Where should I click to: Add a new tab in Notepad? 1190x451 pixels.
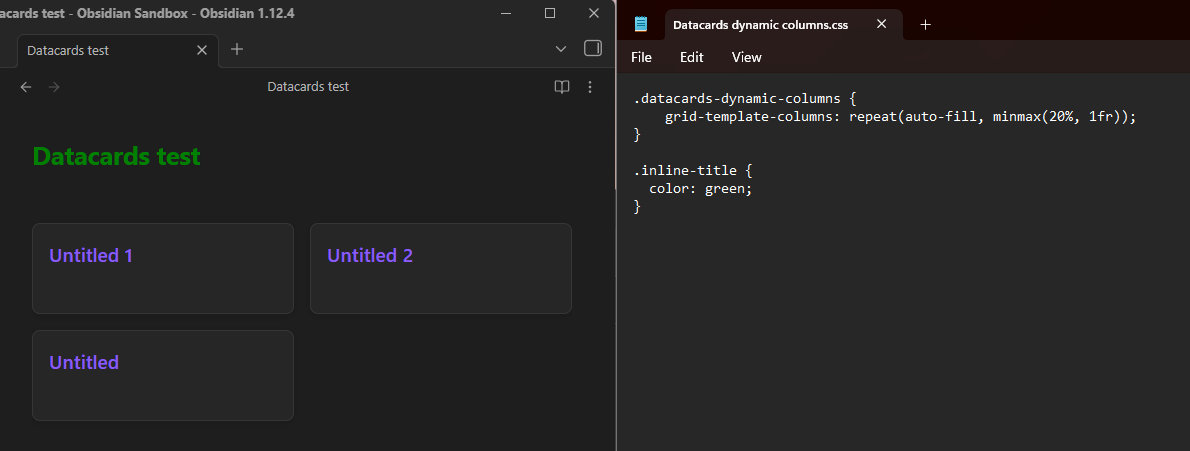coord(925,25)
